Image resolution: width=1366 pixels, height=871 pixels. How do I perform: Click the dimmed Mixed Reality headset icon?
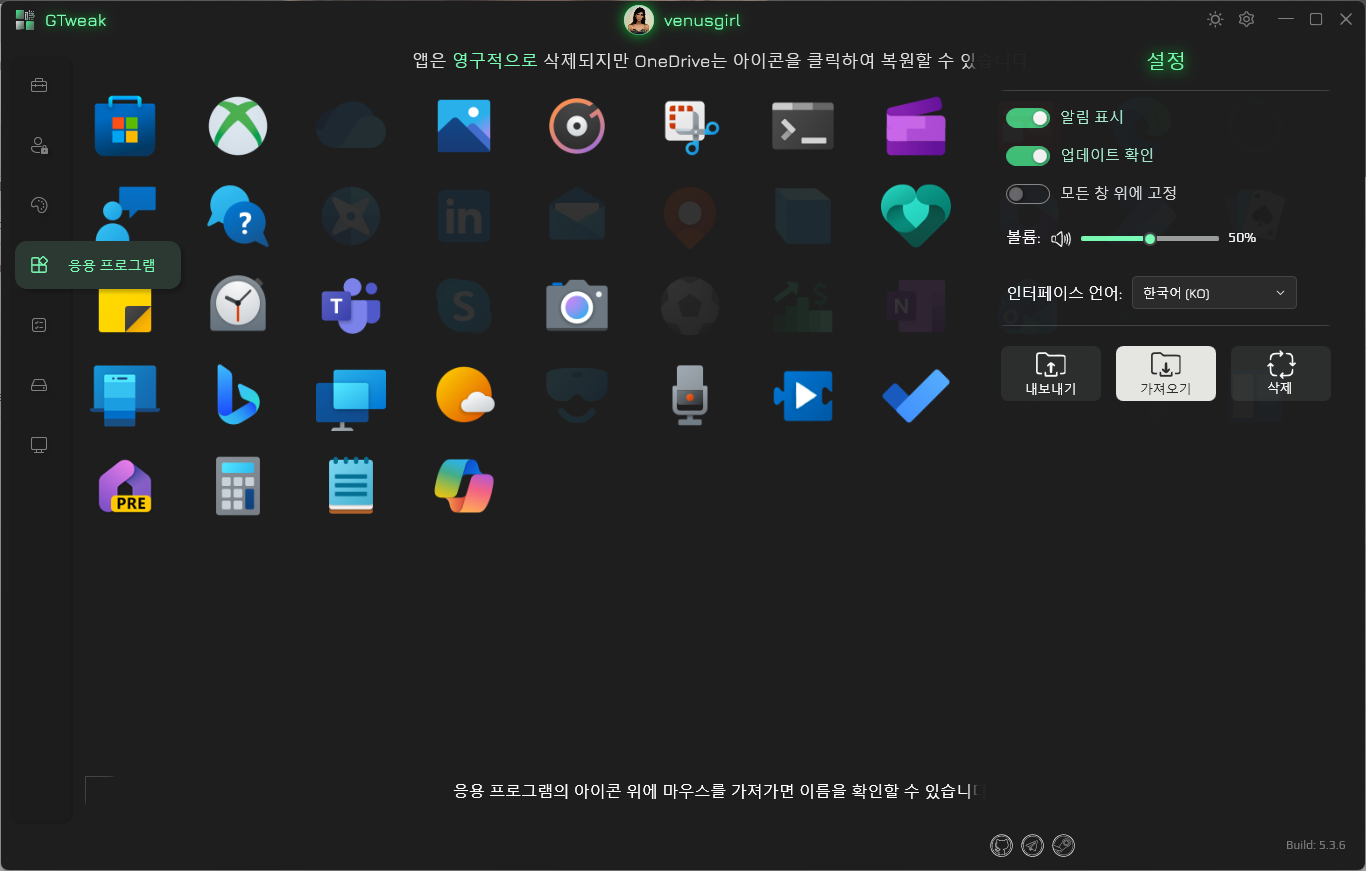coord(577,395)
